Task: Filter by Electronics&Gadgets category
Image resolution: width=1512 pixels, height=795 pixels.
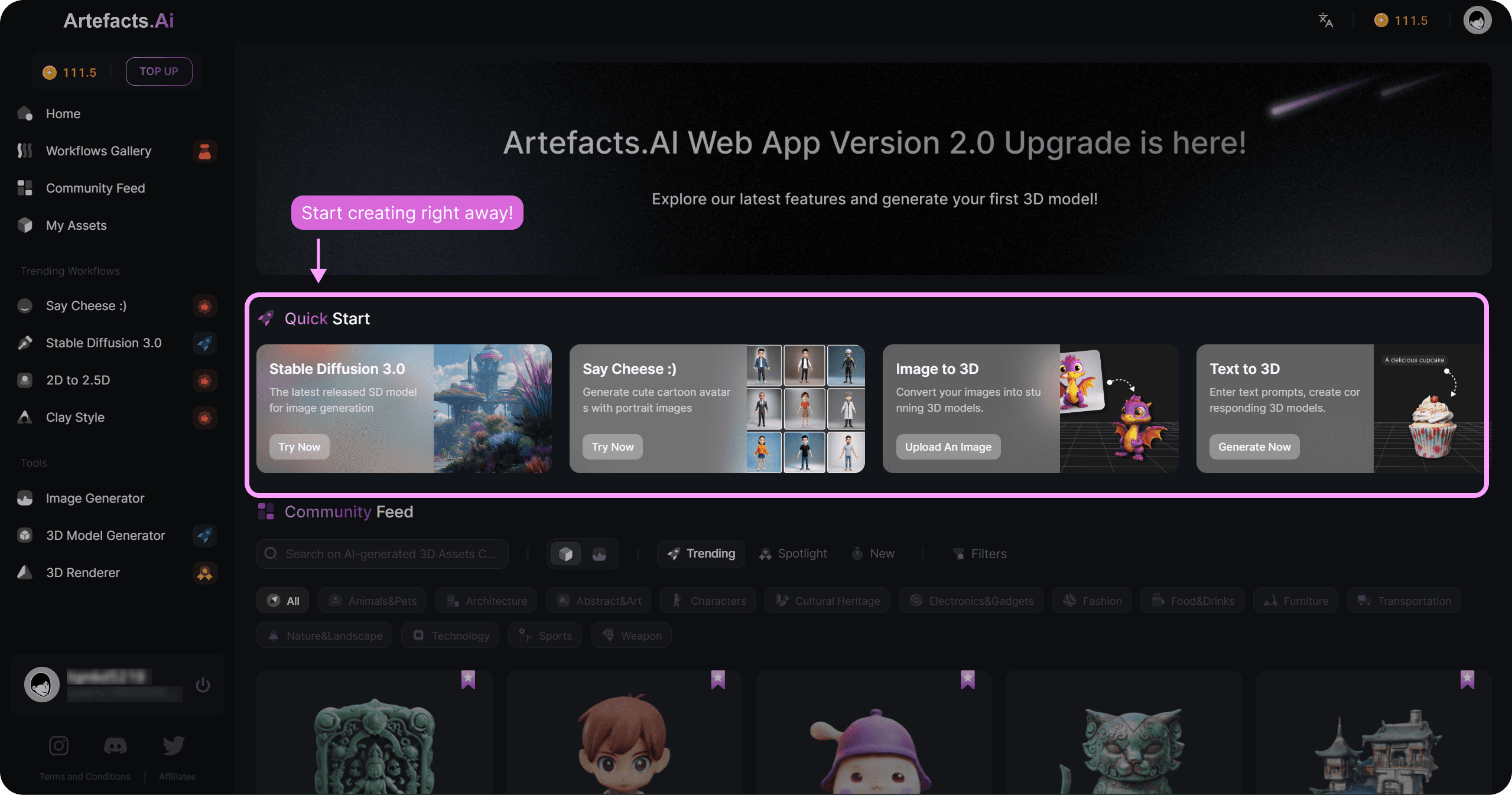Action: pyautogui.click(x=971, y=601)
